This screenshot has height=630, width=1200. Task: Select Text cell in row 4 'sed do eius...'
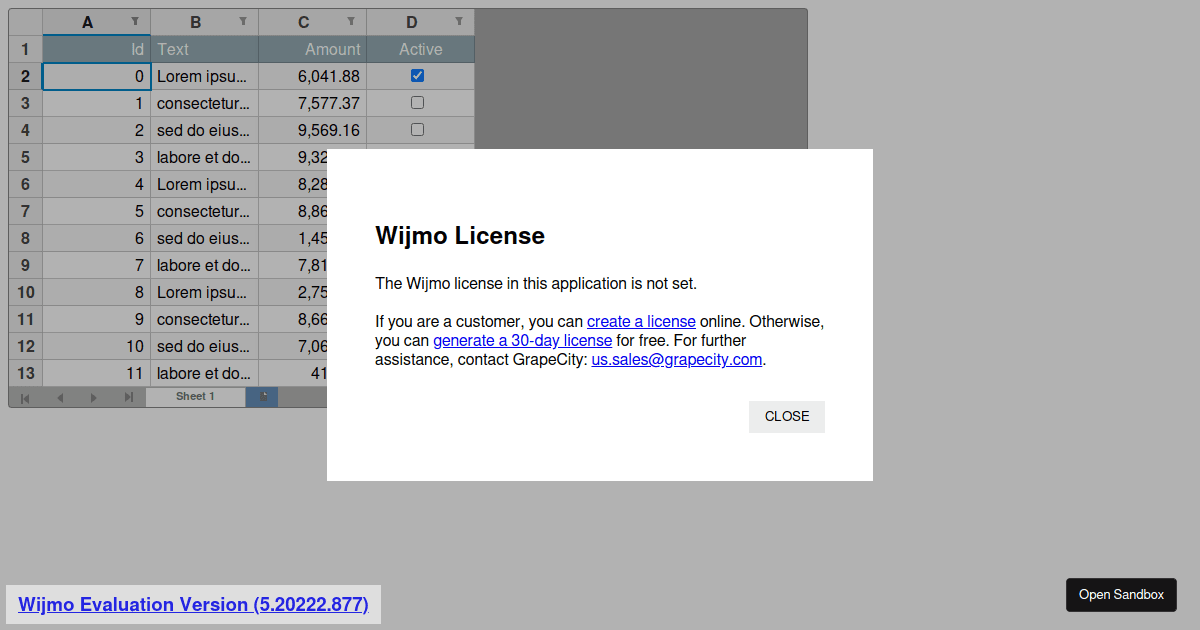pyautogui.click(x=205, y=130)
